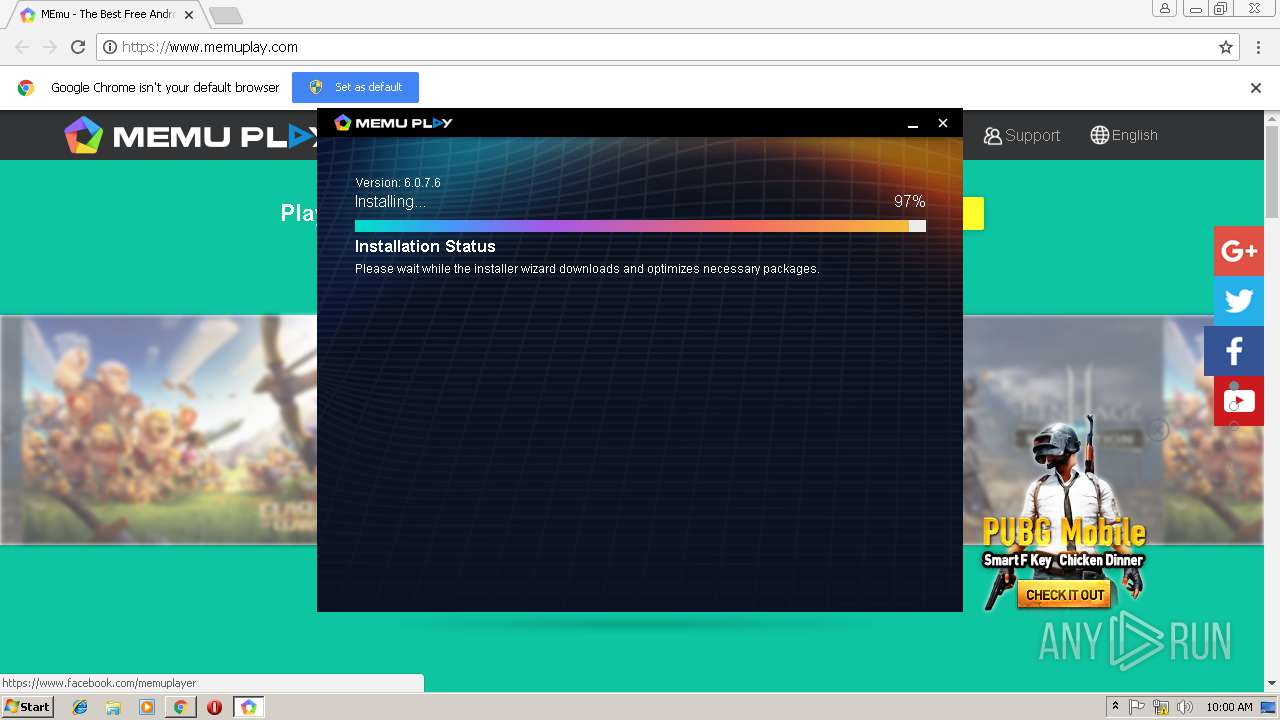Share via the Google+ sidebar icon

pos(1239,251)
